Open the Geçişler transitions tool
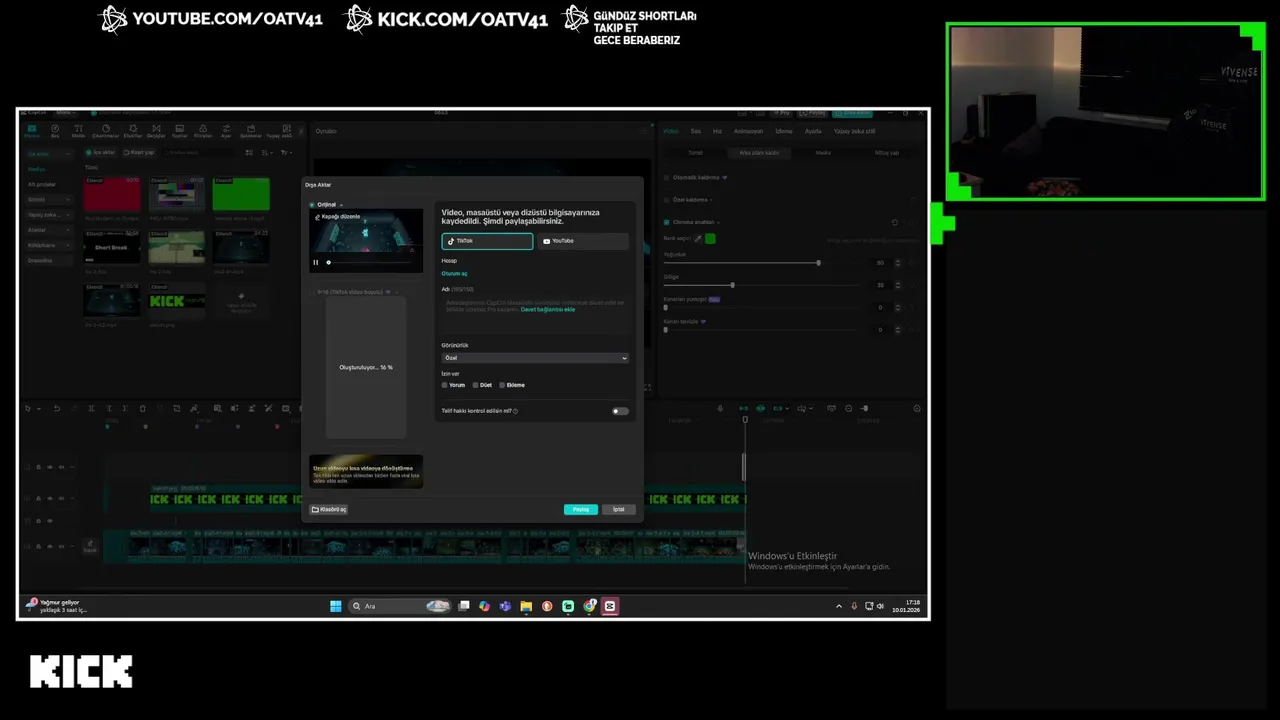 pyautogui.click(x=156, y=131)
